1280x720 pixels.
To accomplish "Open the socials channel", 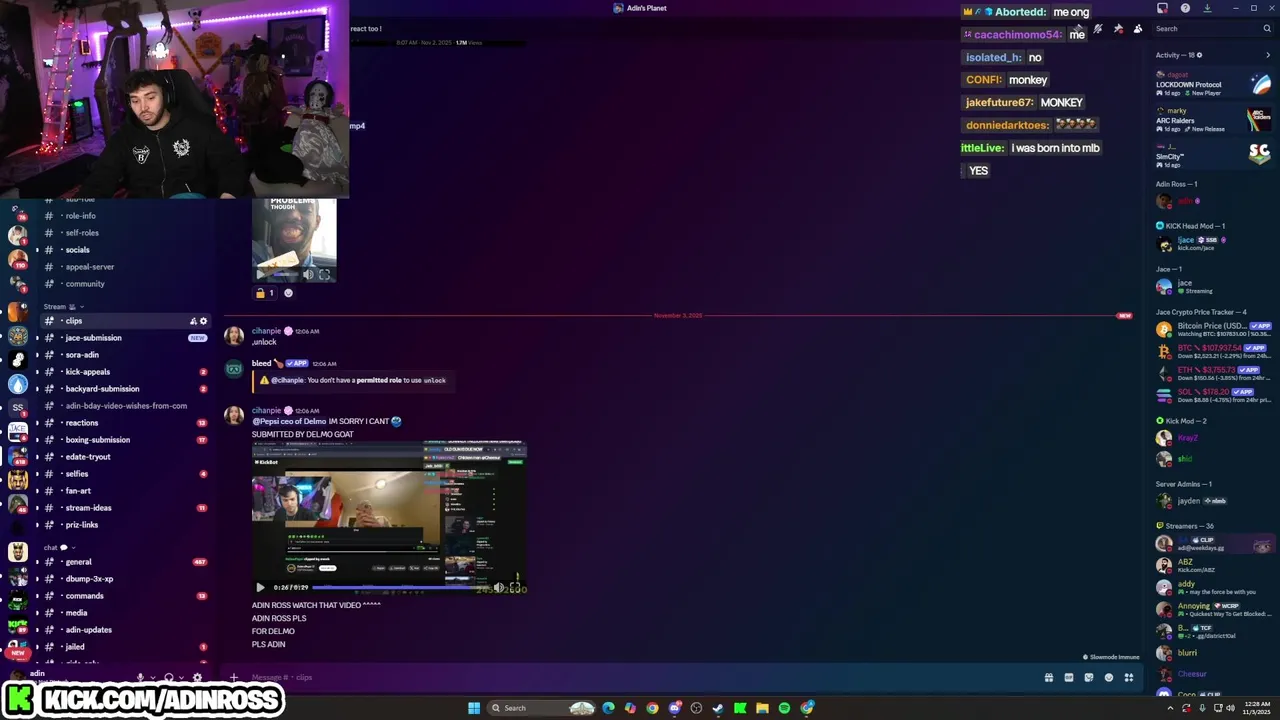I will 124,250.
